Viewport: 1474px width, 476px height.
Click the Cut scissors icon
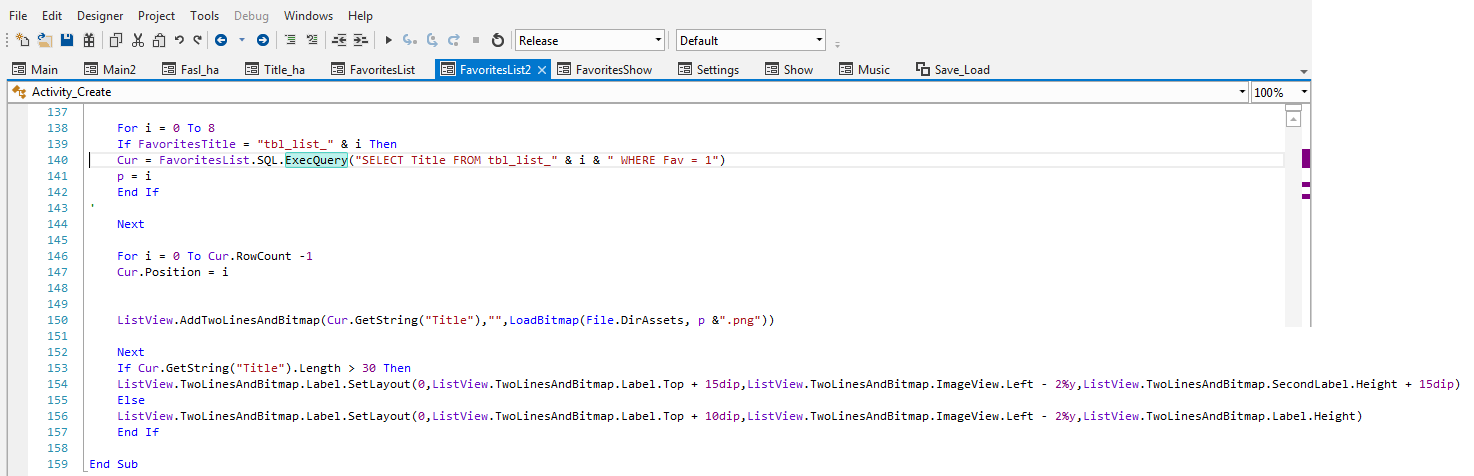pyautogui.click(x=137, y=41)
